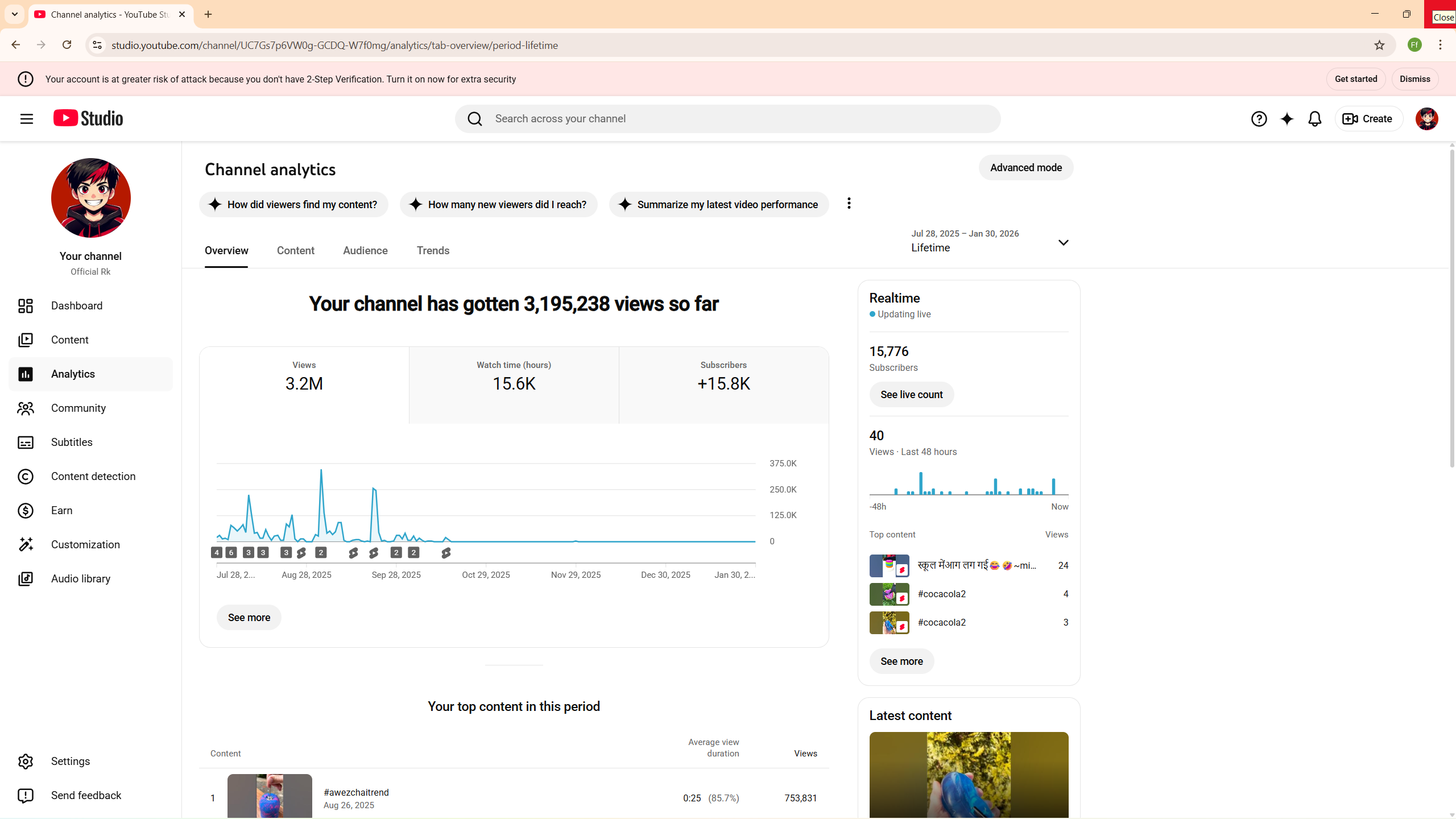Open the notifications bell

coord(1314,118)
